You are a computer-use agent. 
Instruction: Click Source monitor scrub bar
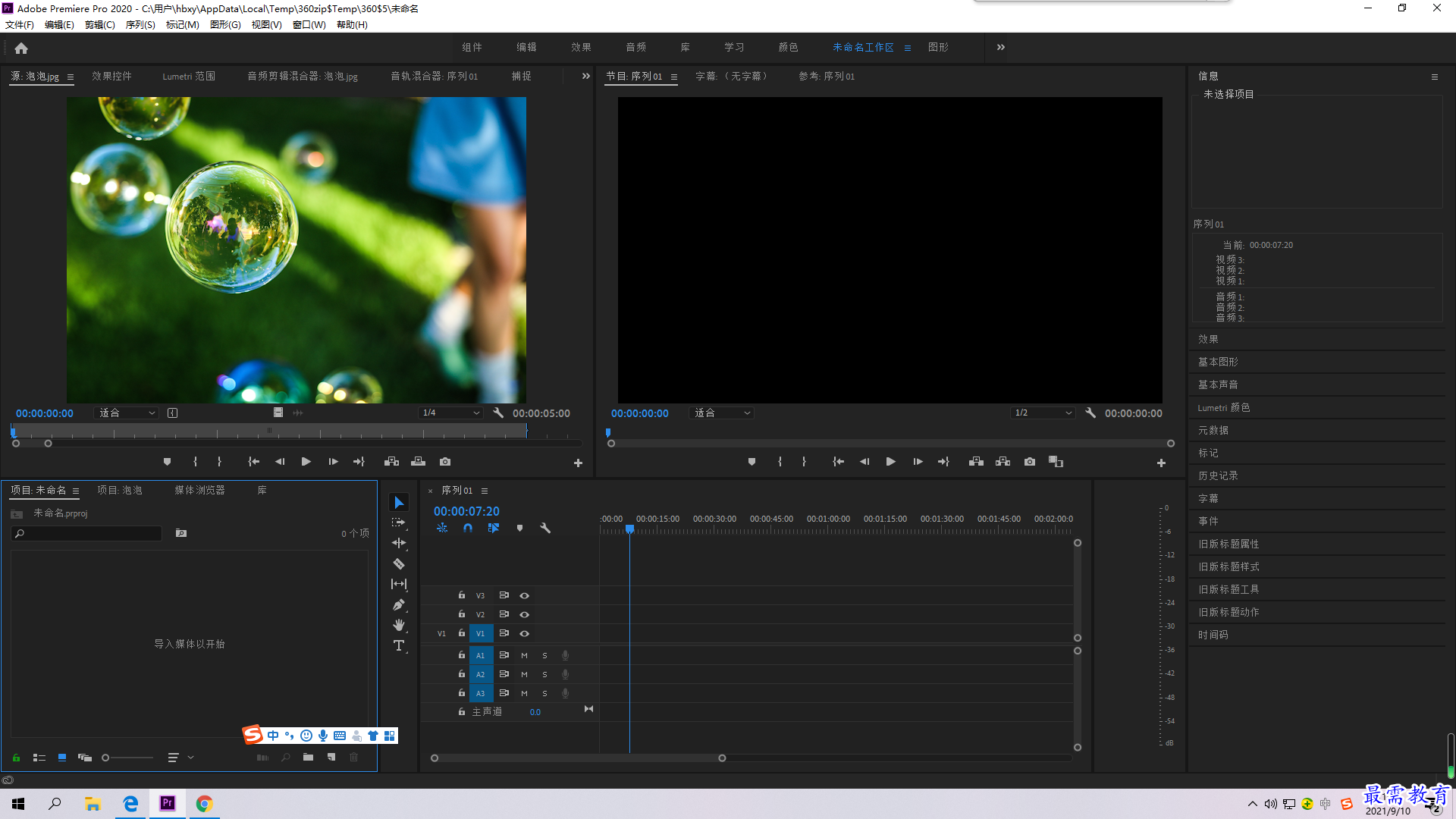point(269,431)
